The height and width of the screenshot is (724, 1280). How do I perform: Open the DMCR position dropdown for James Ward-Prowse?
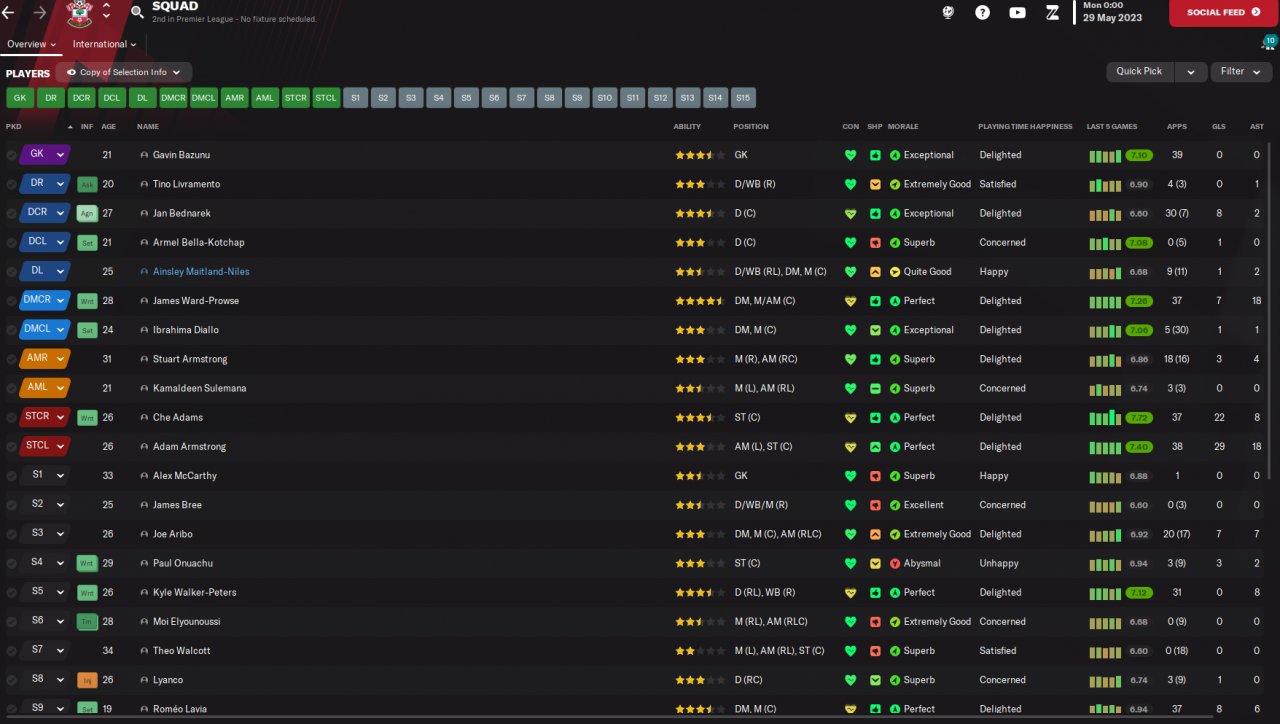pyautogui.click(x=44, y=301)
